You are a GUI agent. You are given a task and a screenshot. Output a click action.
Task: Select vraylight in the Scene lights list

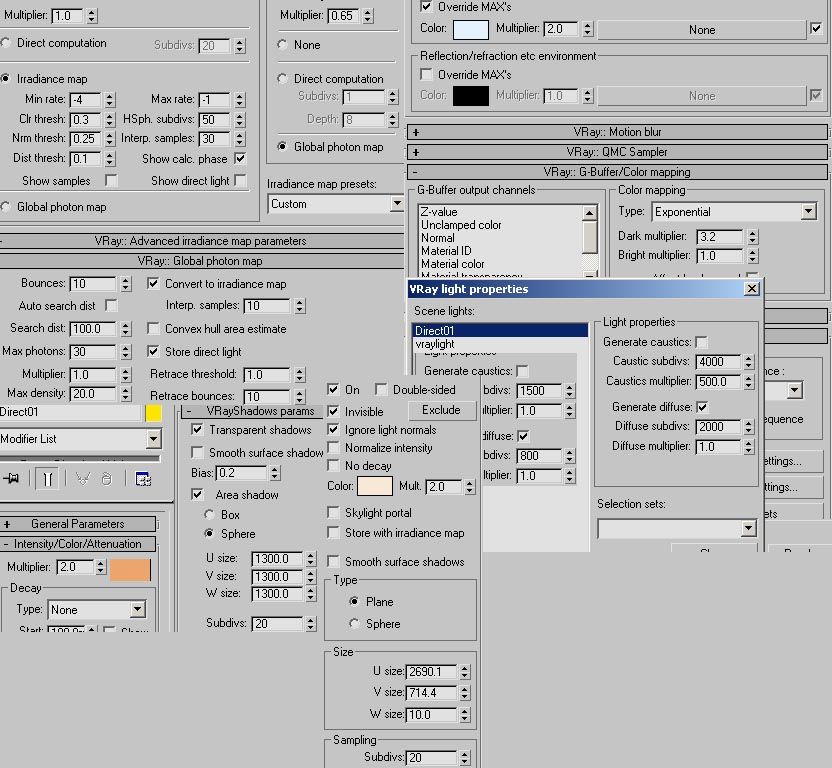(500, 344)
